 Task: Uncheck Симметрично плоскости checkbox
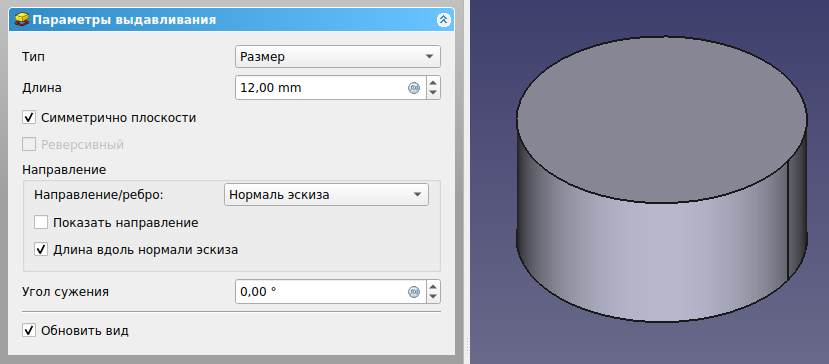(29, 117)
